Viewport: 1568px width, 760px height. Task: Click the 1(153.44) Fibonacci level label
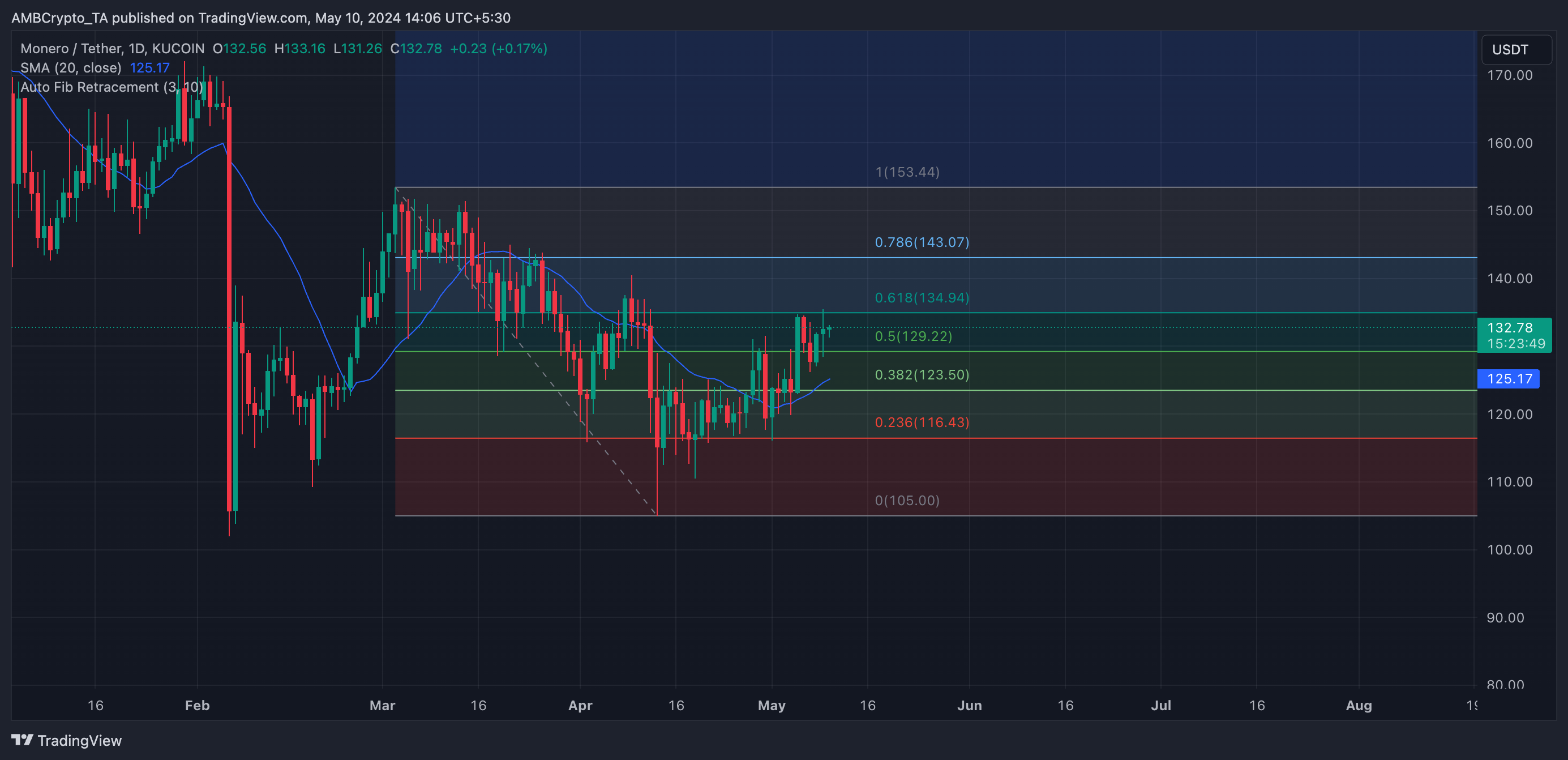point(907,172)
